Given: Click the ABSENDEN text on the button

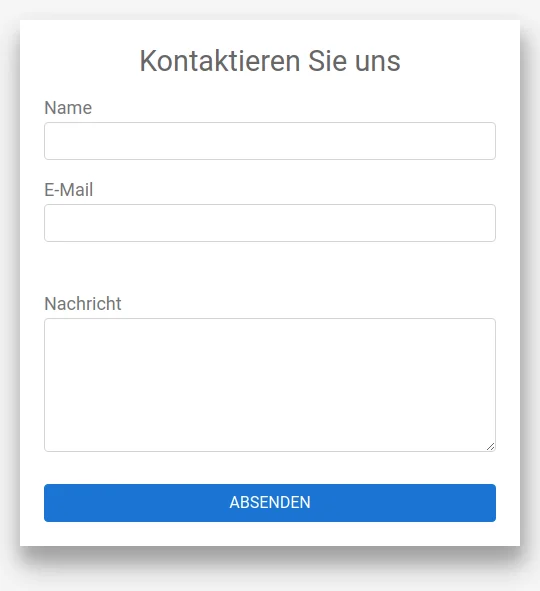Looking at the screenshot, I should [x=270, y=502].
